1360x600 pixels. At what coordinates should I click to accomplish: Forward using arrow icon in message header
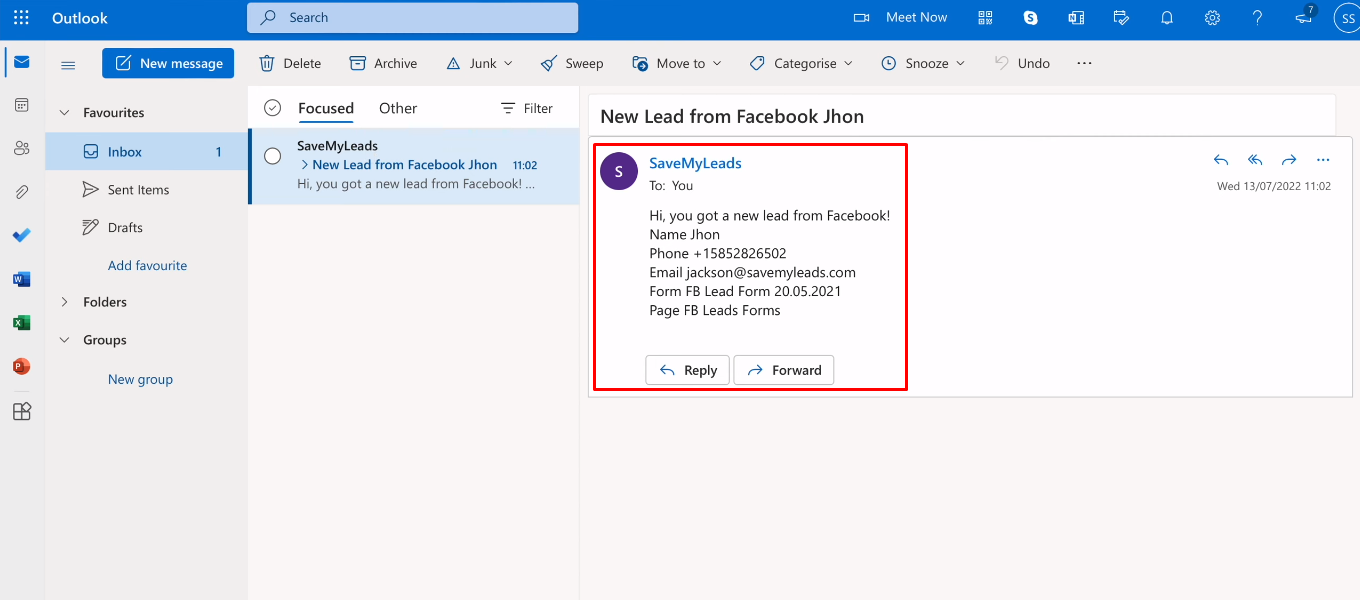pos(1289,160)
